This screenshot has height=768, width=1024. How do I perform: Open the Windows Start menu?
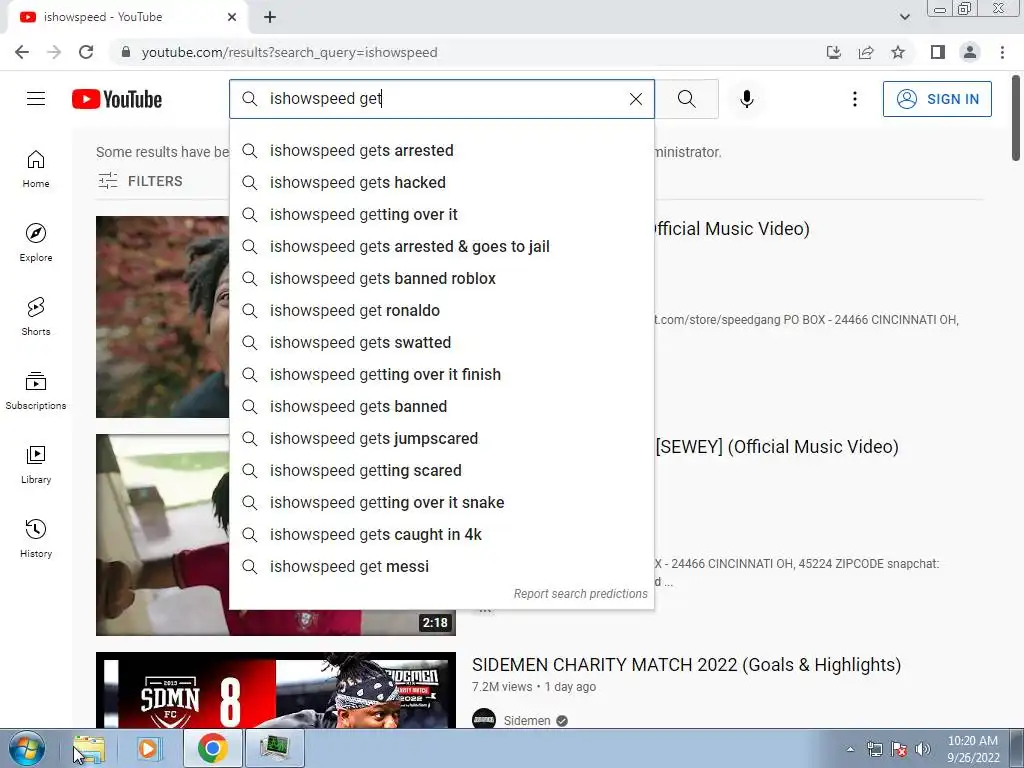(x=27, y=749)
